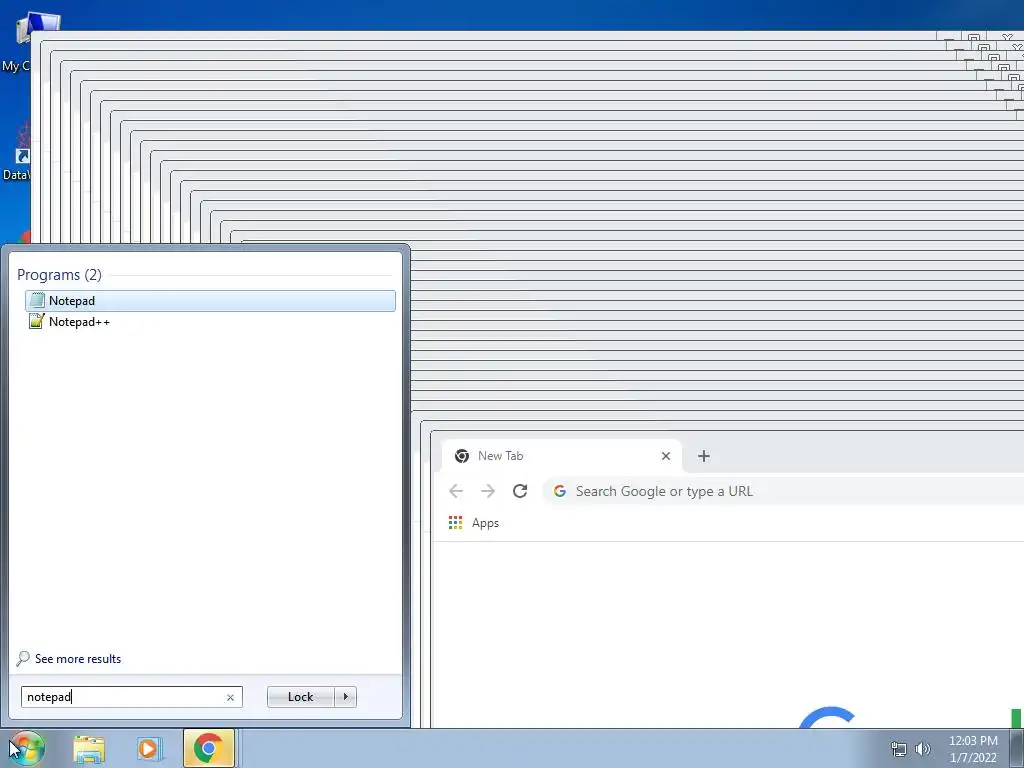1024x768 pixels.
Task: Open Windows Explorer from the taskbar
Action: click(x=89, y=749)
